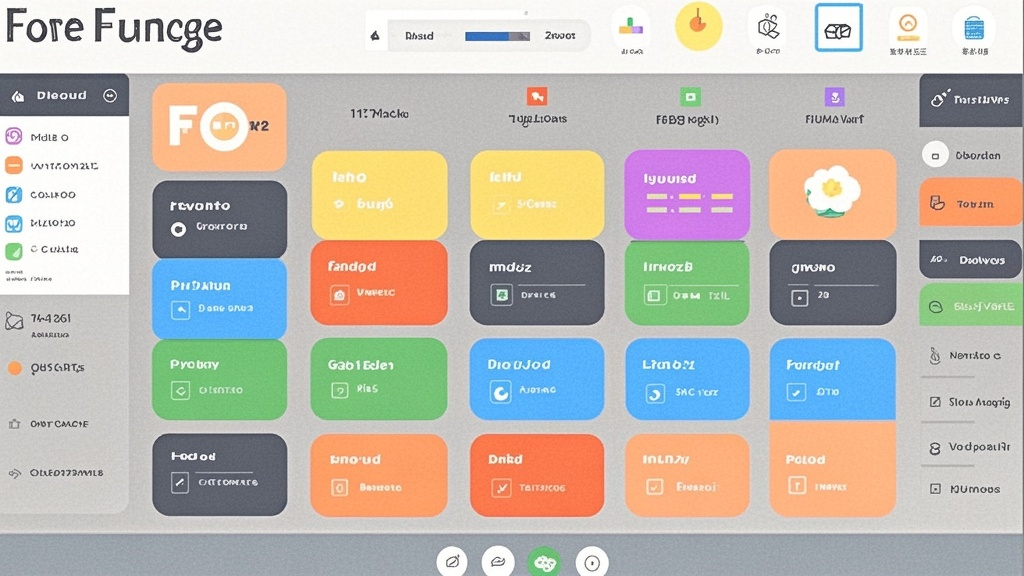Click the blue progress bar in top bar
The height and width of the screenshot is (576, 1024).
497,36
